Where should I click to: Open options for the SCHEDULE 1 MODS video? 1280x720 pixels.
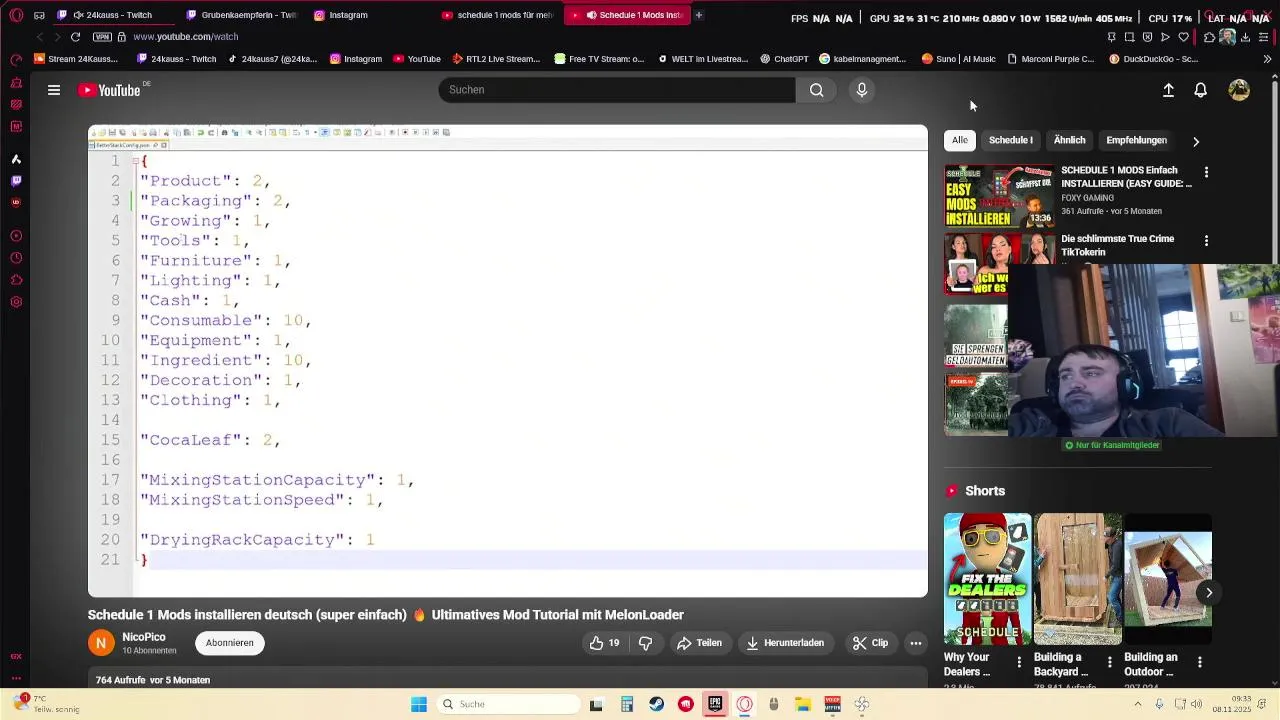point(1206,173)
